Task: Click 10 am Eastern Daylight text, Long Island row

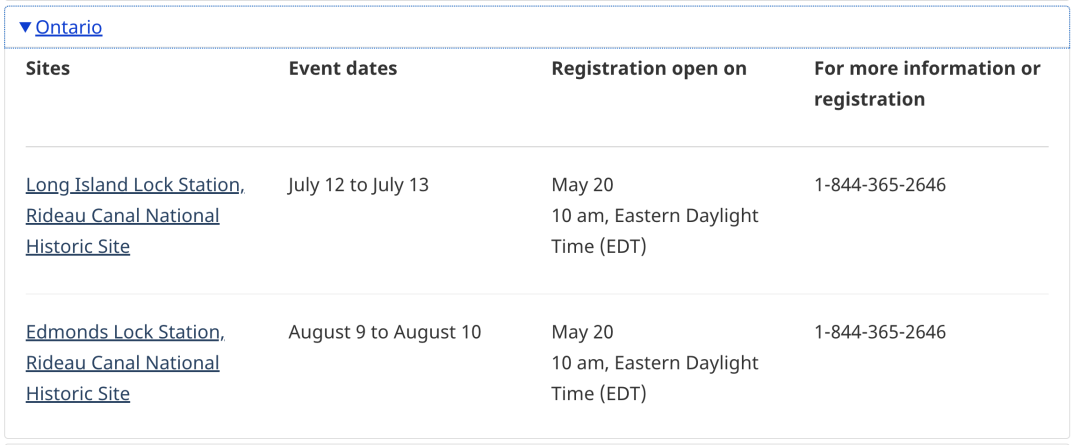Action: click(655, 216)
